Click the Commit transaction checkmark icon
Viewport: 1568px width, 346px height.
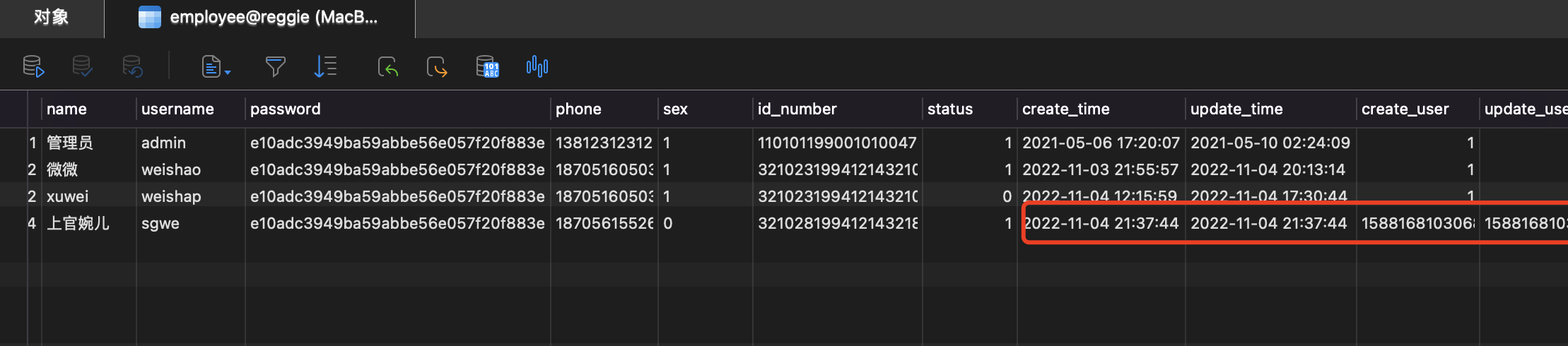(x=82, y=66)
